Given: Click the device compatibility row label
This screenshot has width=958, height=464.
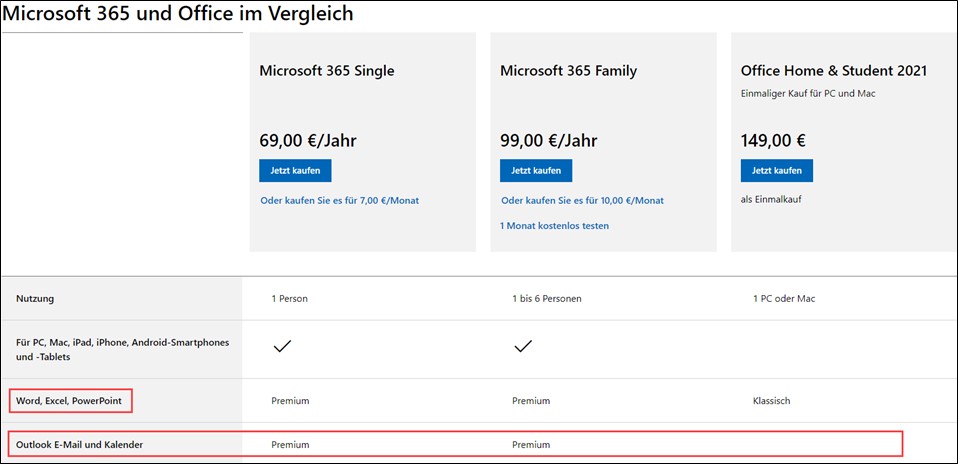Looking at the screenshot, I should click(x=122, y=350).
